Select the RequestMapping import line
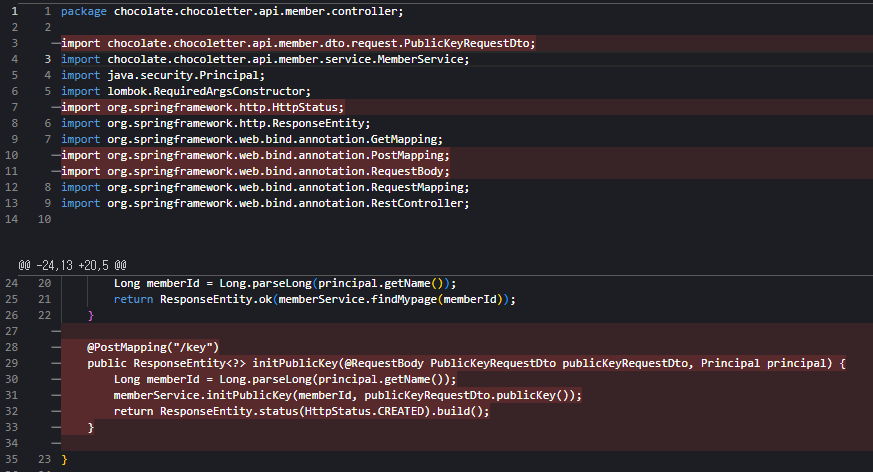This screenshot has width=873, height=472. (265, 188)
